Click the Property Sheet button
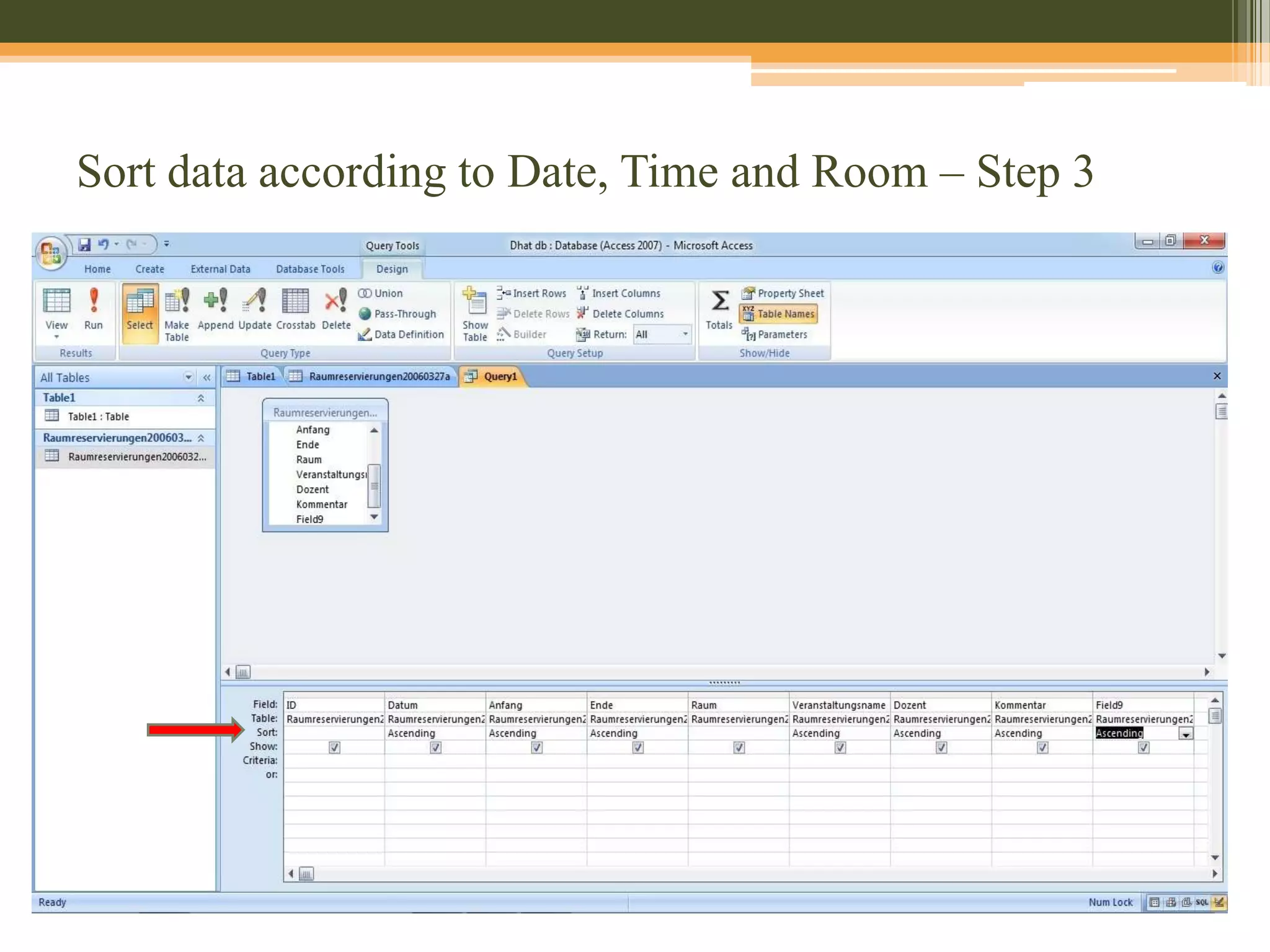 [x=783, y=293]
